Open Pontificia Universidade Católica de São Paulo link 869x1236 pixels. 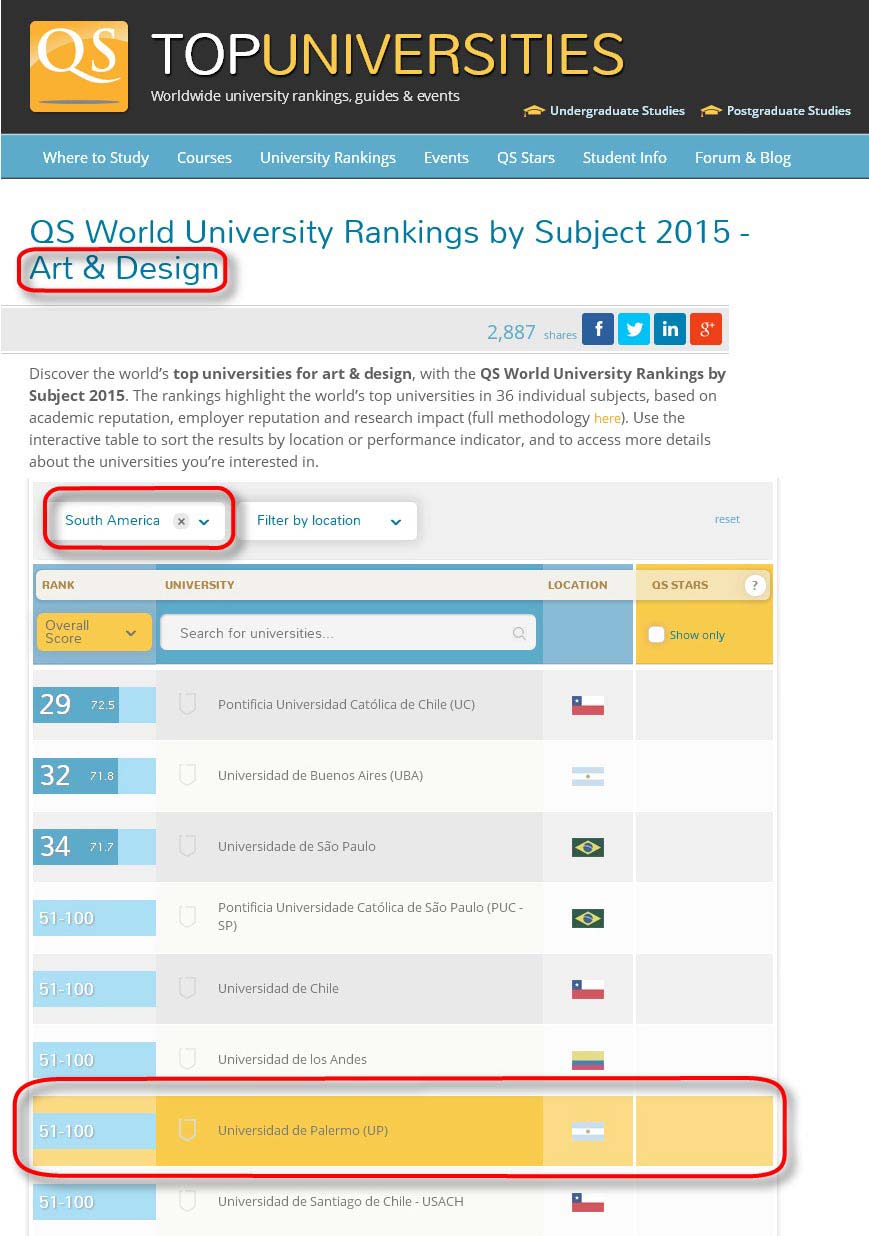370,917
